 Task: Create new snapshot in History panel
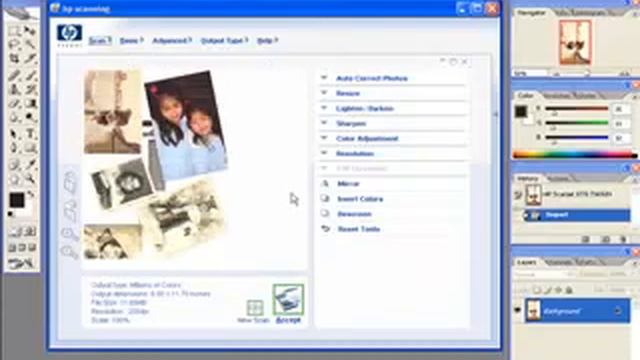[x=605, y=239]
